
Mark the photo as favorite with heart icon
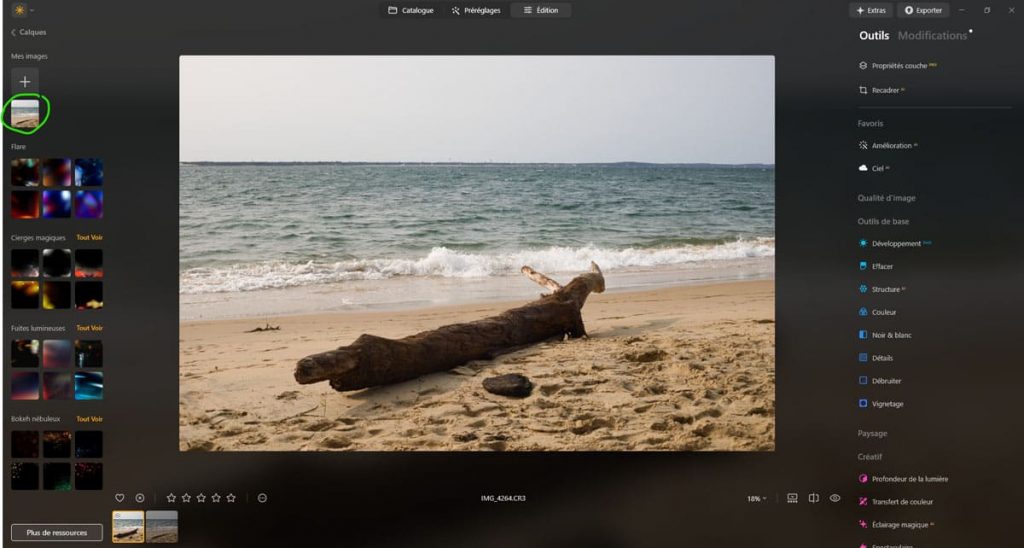tap(120, 498)
